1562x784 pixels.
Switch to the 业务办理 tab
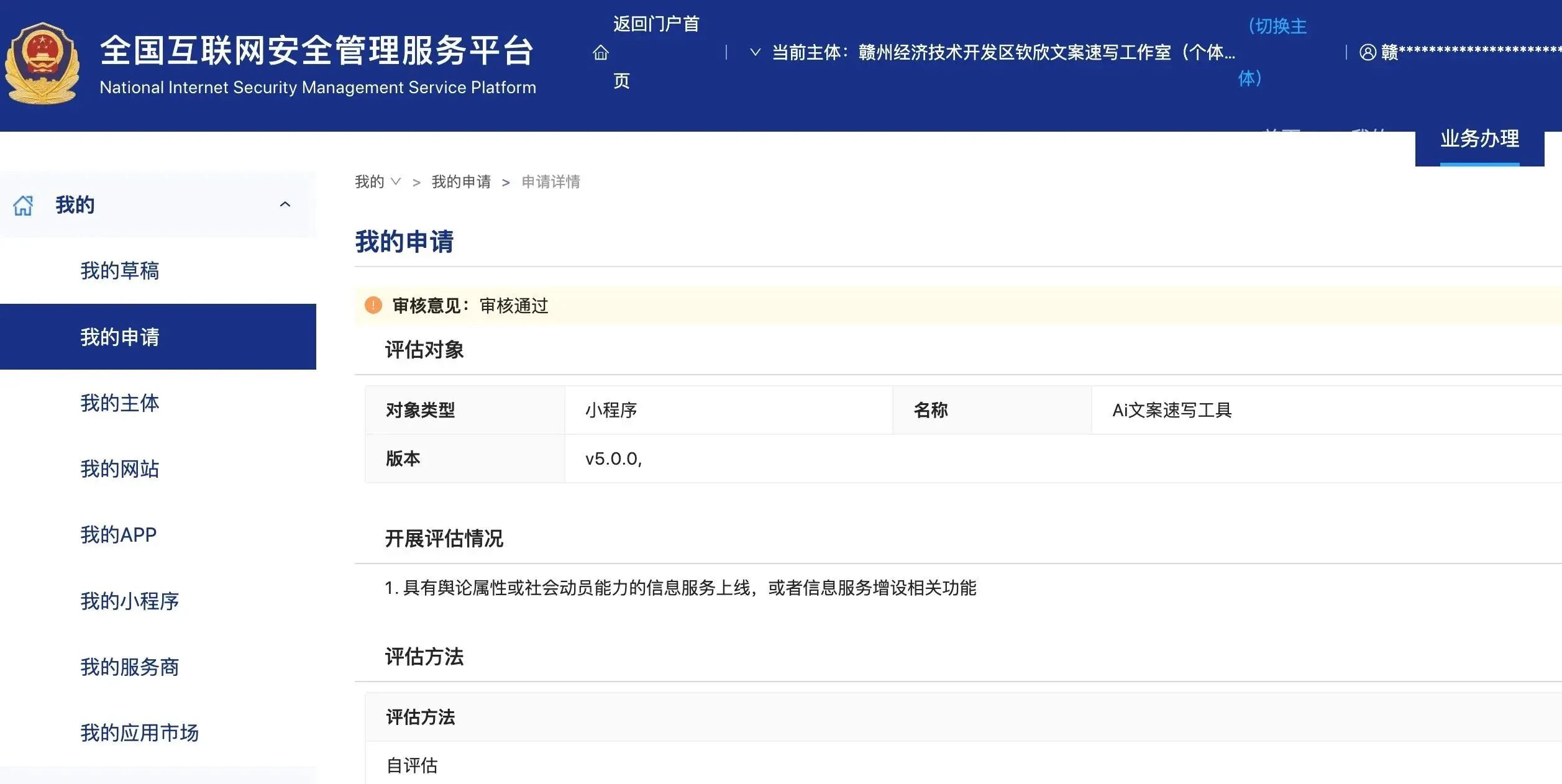[1479, 139]
